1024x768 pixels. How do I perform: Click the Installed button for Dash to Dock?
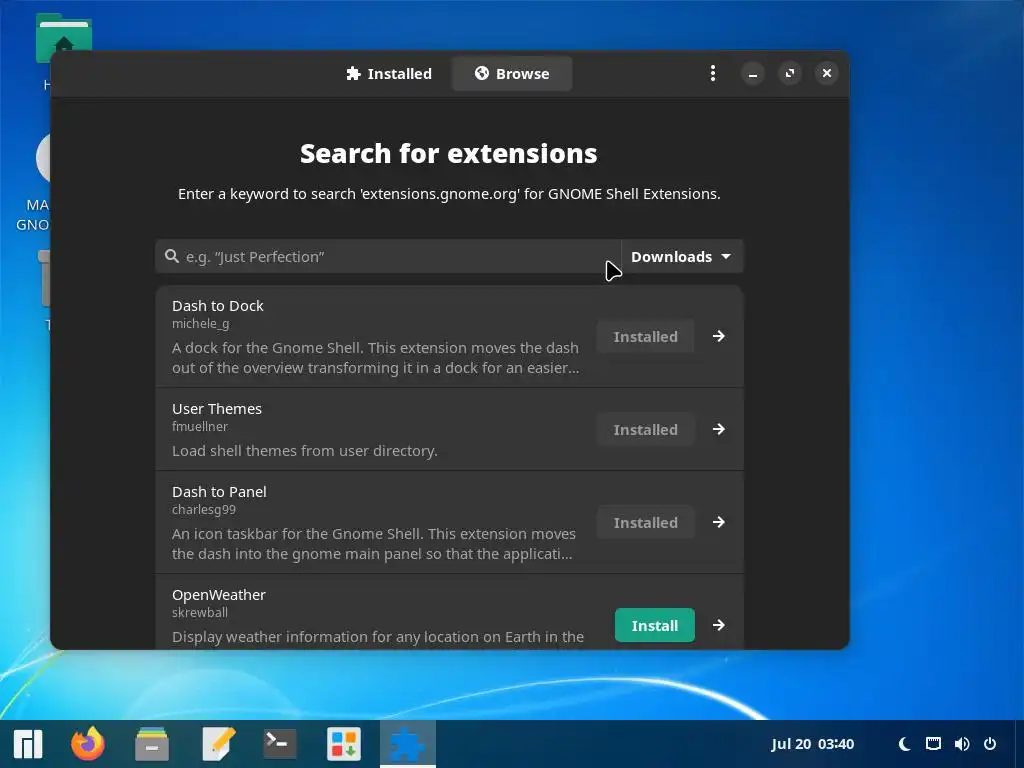645,336
